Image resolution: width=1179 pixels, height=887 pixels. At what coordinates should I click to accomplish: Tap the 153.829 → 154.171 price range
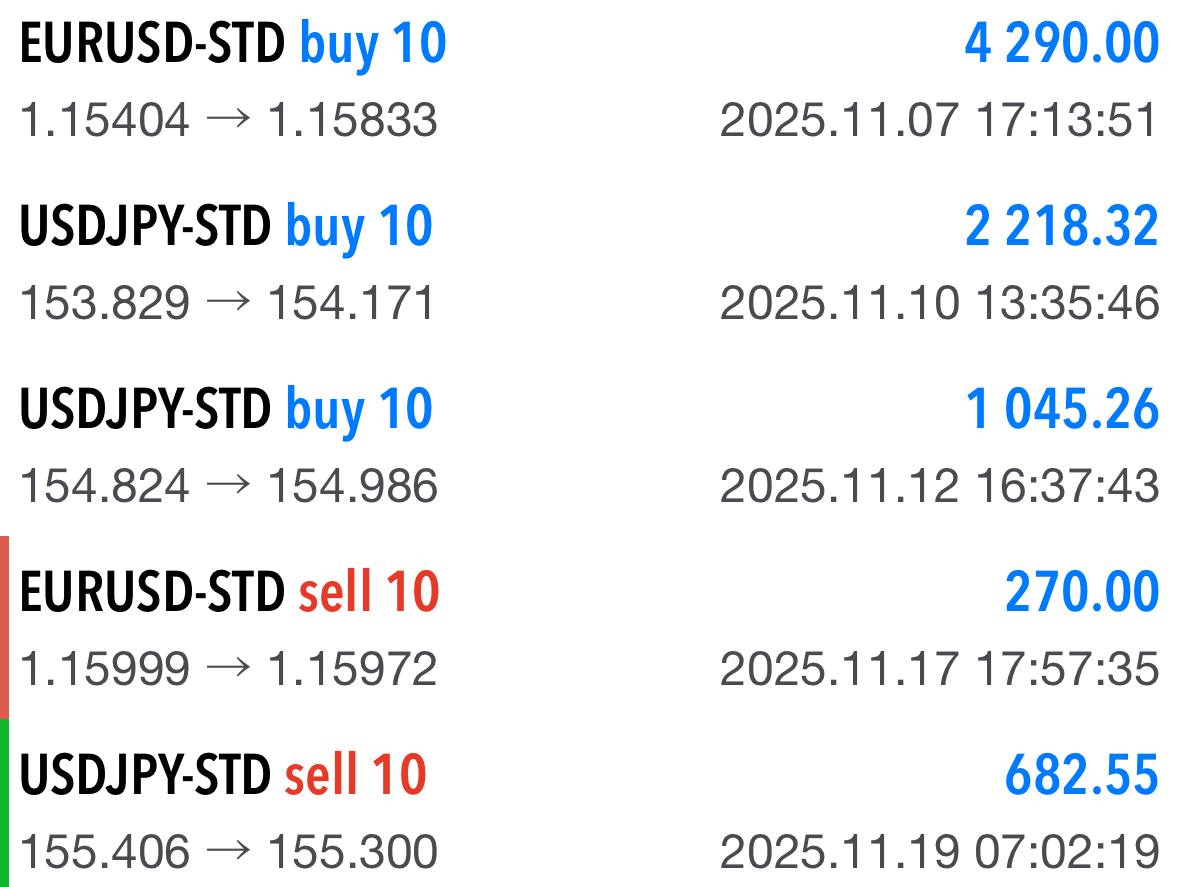228,303
